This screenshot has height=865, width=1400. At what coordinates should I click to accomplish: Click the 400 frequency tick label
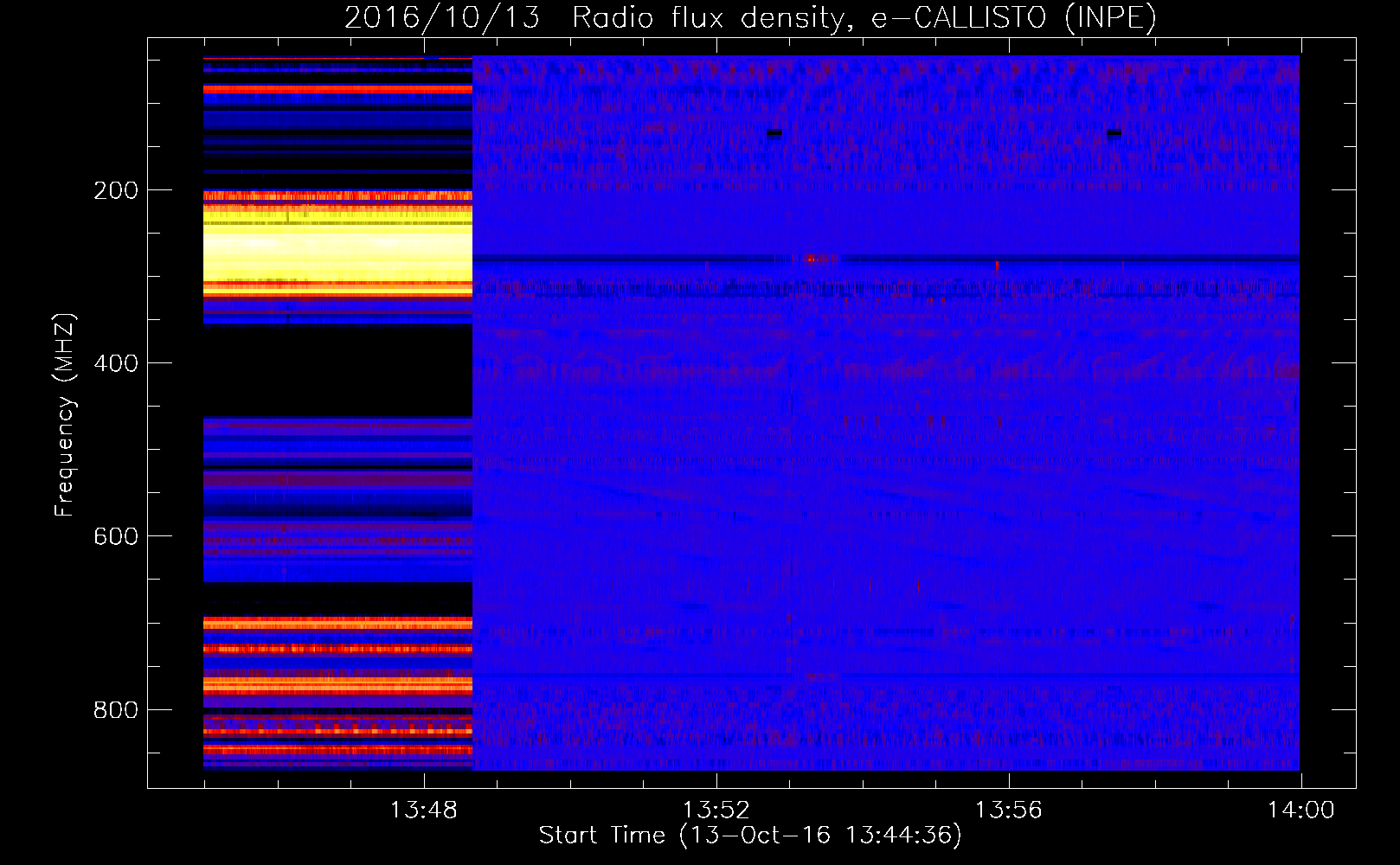116,363
